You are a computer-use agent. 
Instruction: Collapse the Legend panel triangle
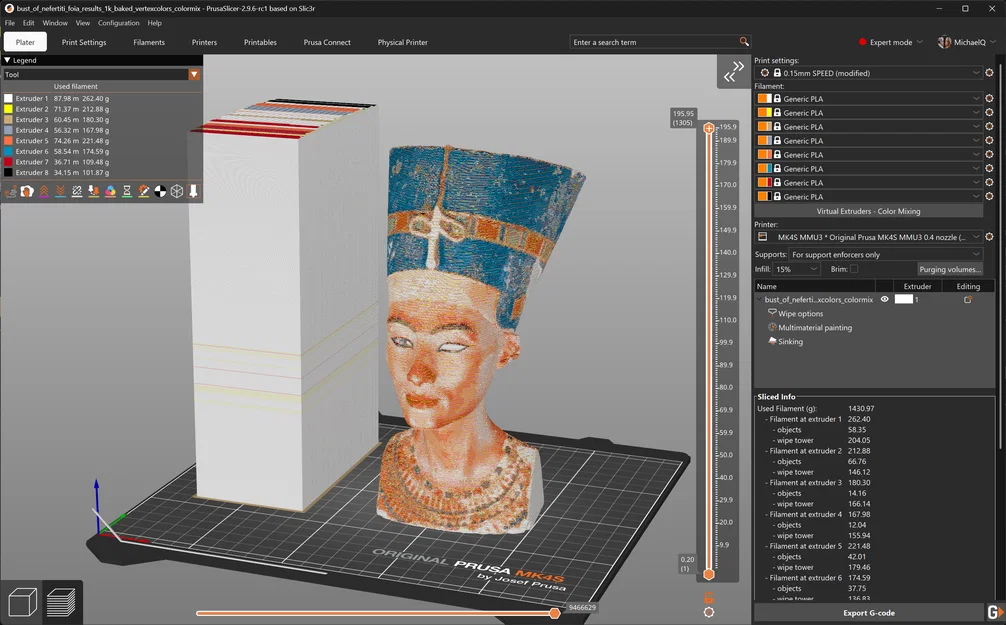click(x=7, y=60)
